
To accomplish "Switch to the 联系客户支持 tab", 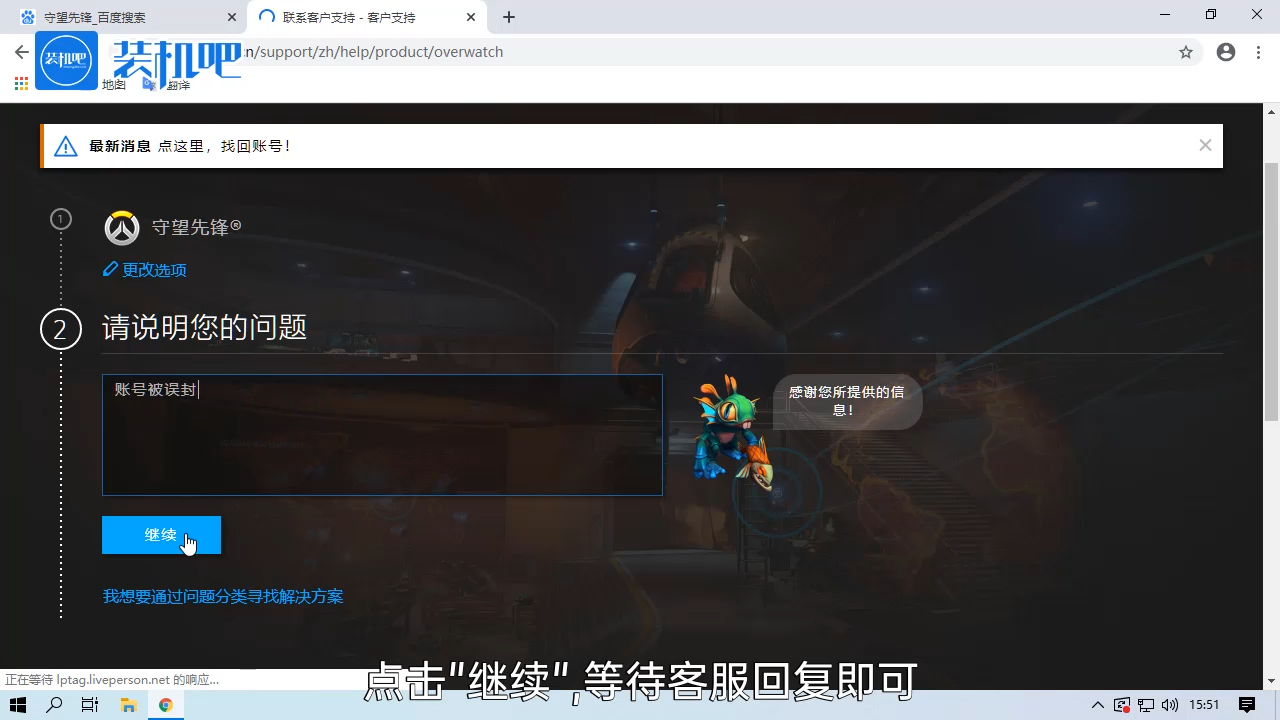I will pos(350,17).
